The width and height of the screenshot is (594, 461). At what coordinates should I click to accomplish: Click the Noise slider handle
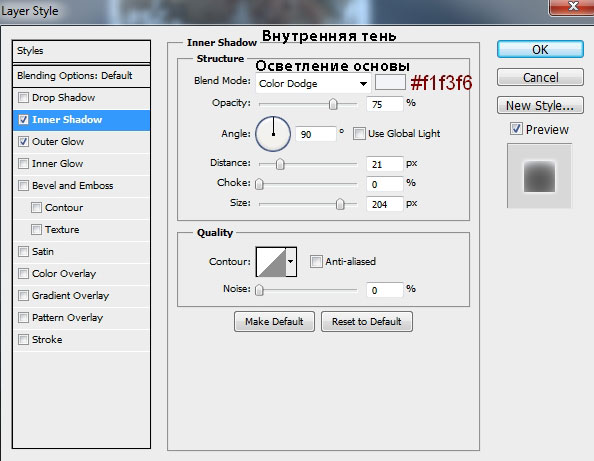(x=259, y=290)
